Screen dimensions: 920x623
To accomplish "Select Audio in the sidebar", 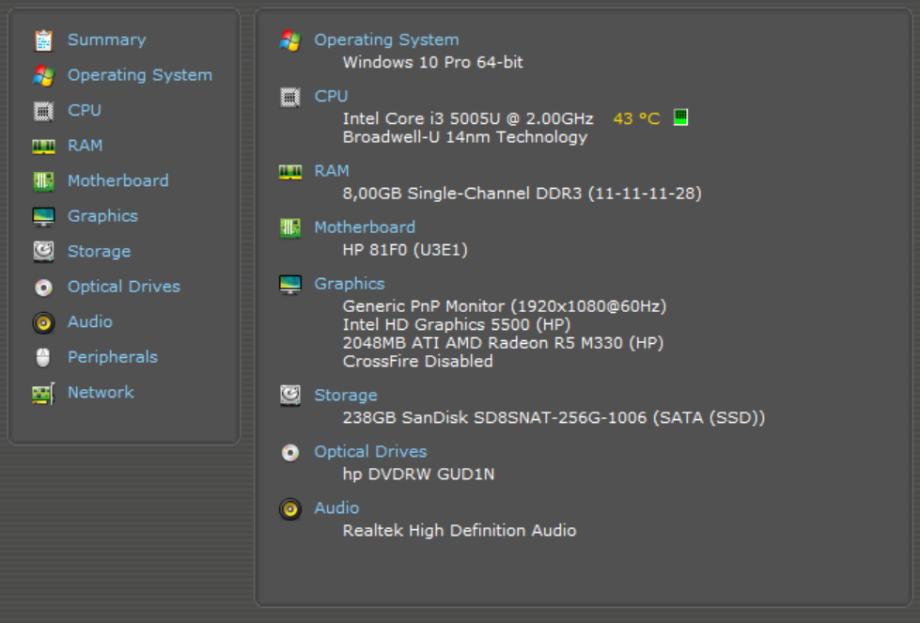I will point(90,321).
